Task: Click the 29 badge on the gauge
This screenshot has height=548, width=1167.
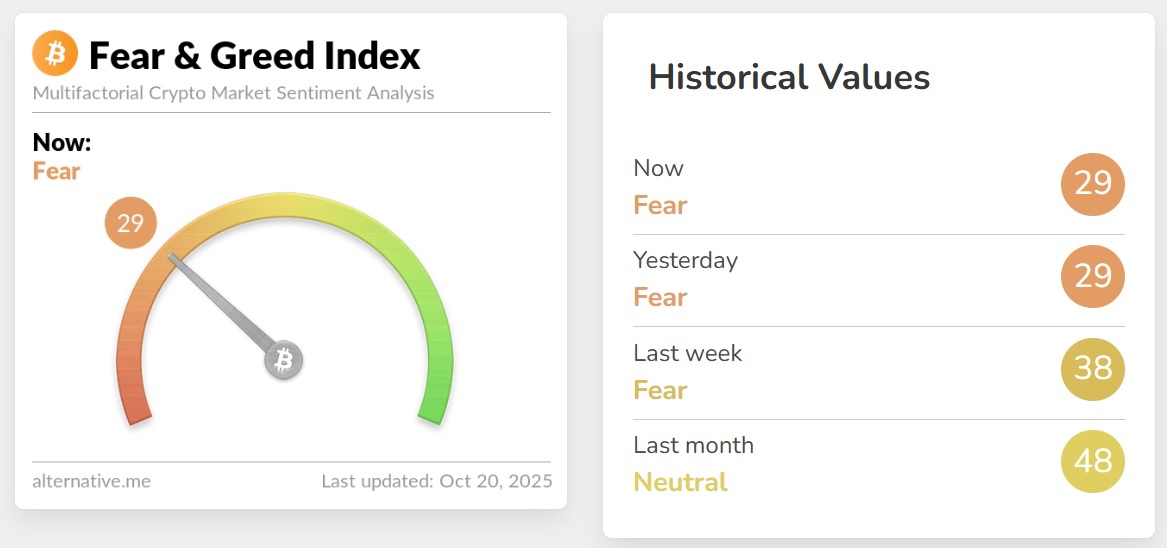Action: (131, 223)
